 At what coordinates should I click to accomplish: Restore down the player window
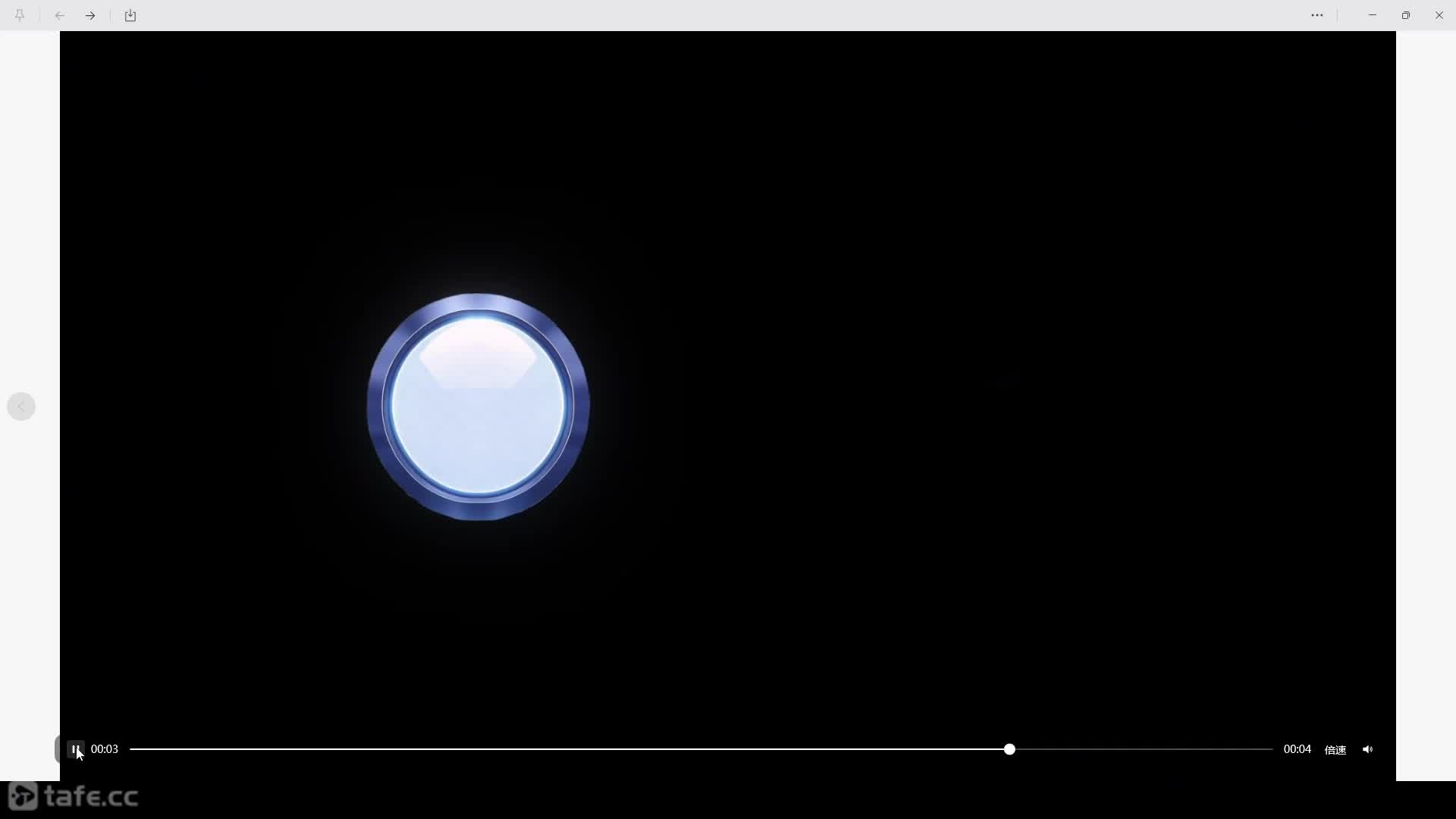pyautogui.click(x=1406, y=15)
